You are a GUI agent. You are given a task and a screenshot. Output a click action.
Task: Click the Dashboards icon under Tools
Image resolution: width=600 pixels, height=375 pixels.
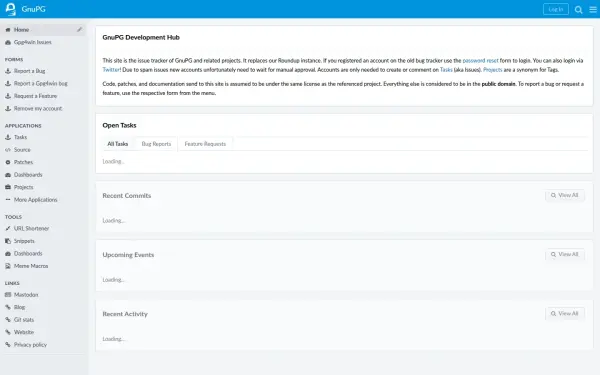[x=8, y=254]
